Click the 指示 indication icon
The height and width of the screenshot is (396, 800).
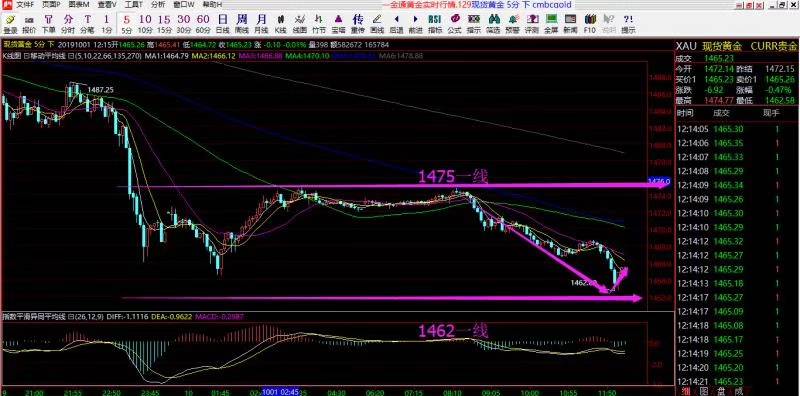[x=473, y=23]
